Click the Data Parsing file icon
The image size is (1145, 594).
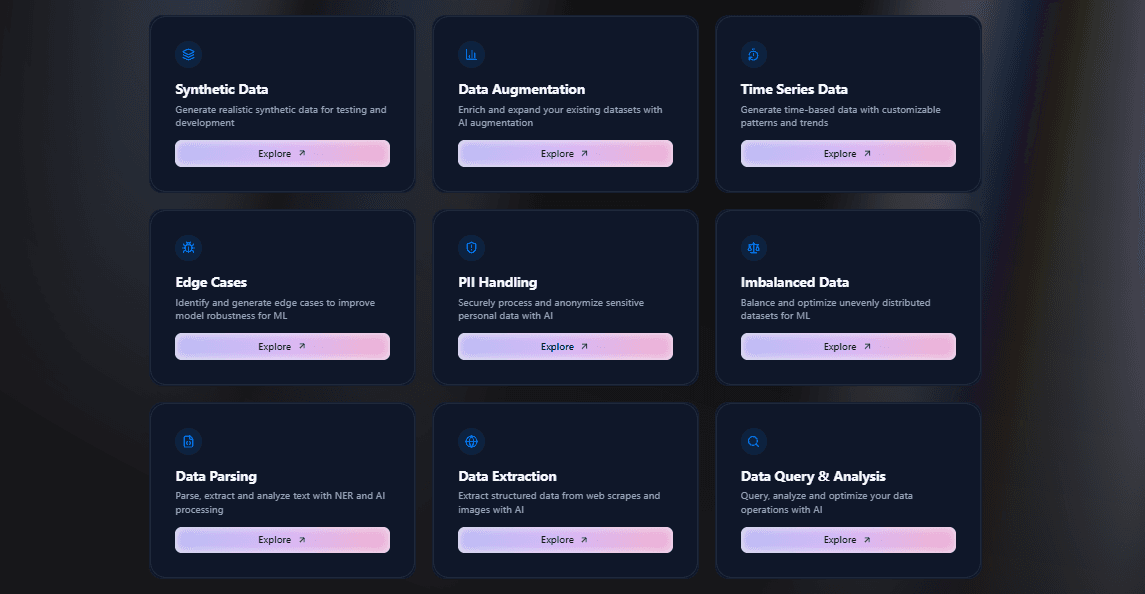point(188,441)
